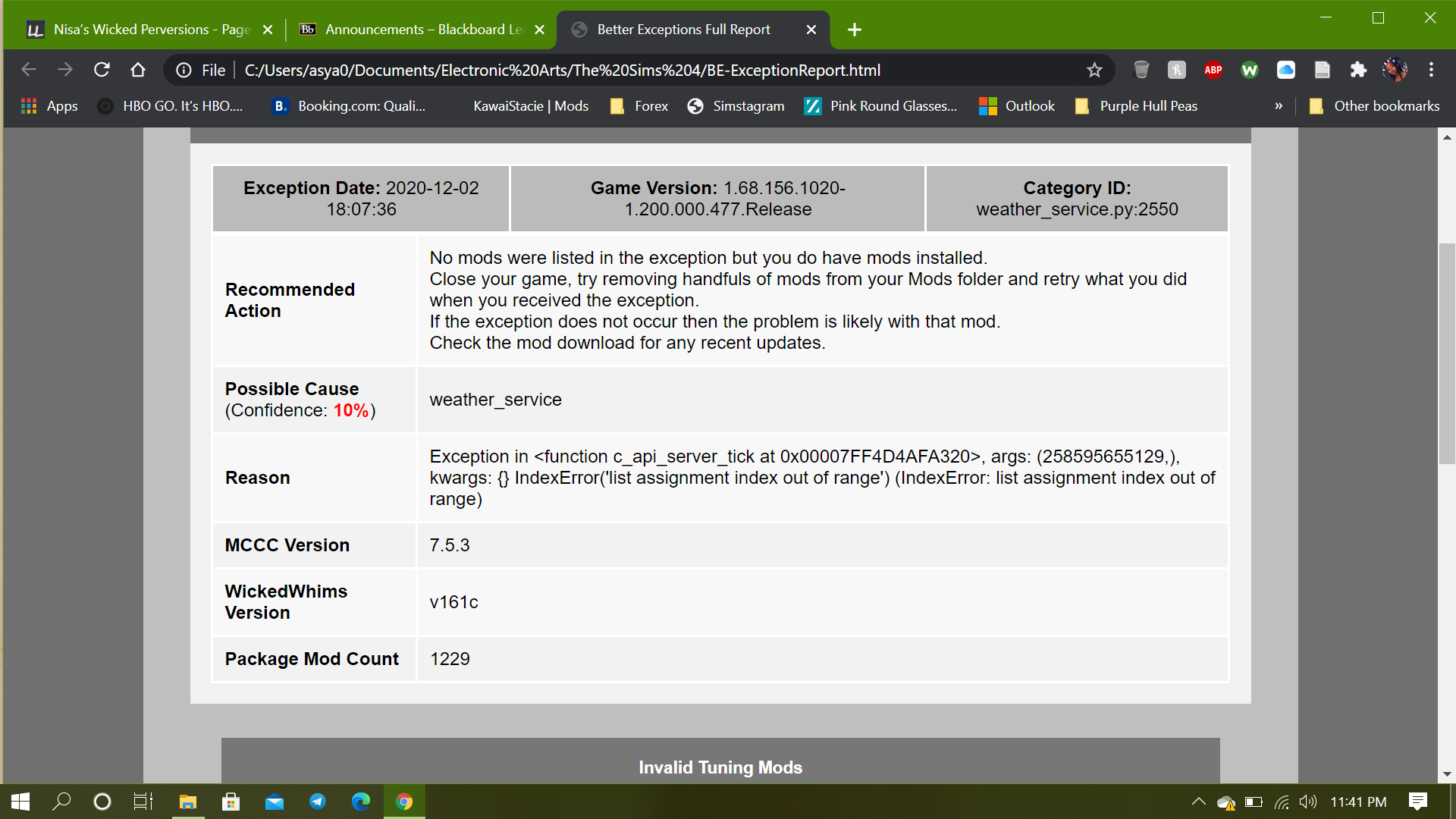The height and width of the screenshot is (819, 1456).
Task: Open the Booking.com bookmark
Action: (349, 106)
